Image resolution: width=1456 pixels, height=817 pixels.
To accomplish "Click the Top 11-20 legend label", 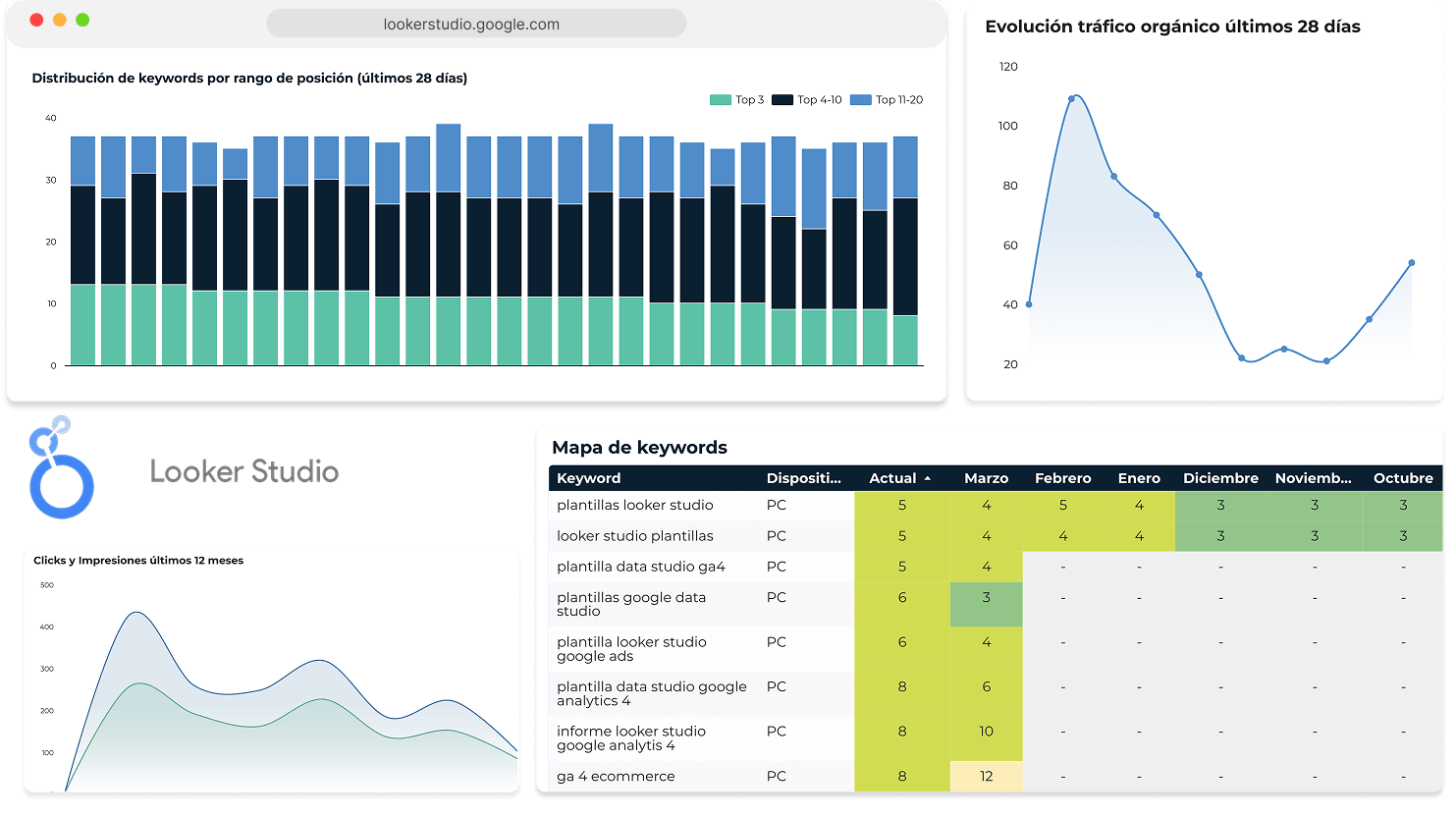I will 899,100.
